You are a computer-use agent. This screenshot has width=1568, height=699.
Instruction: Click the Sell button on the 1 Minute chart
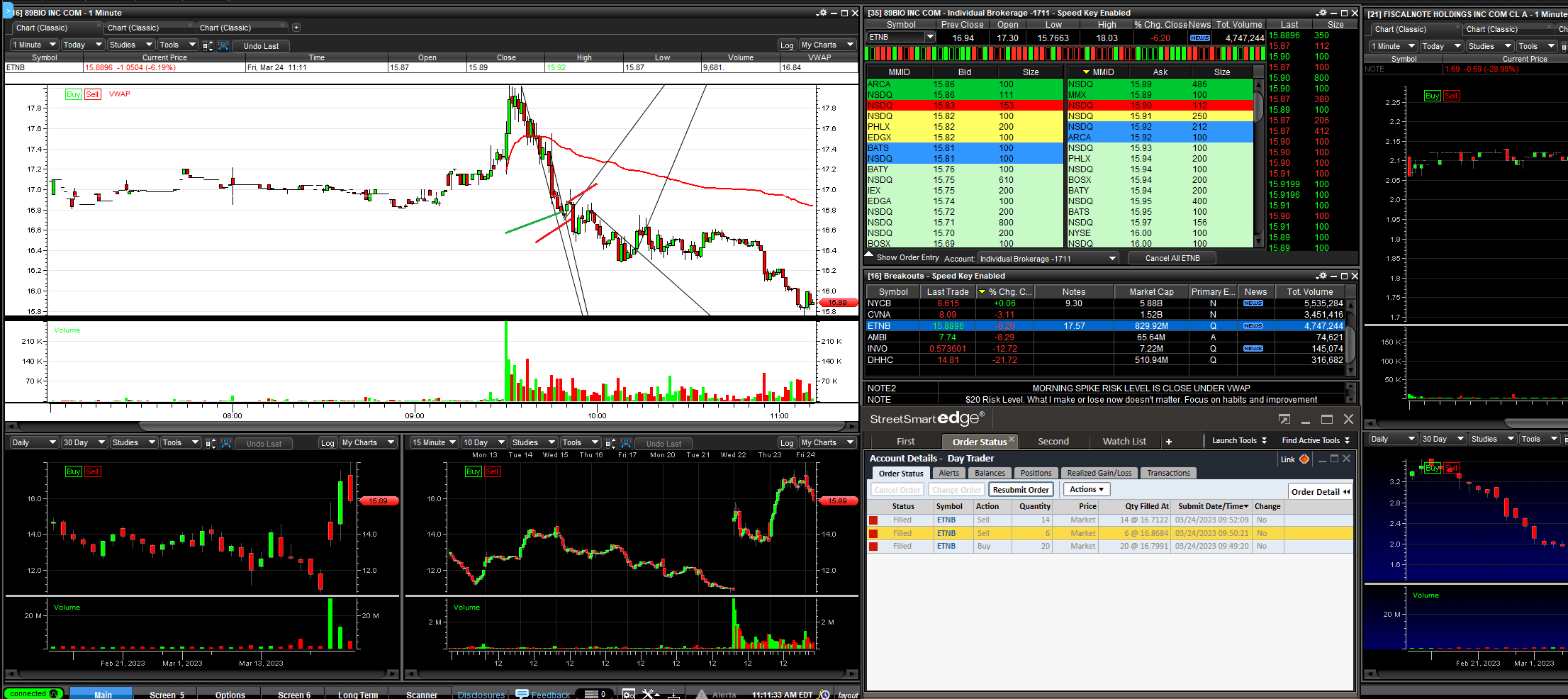coord(92,94)
